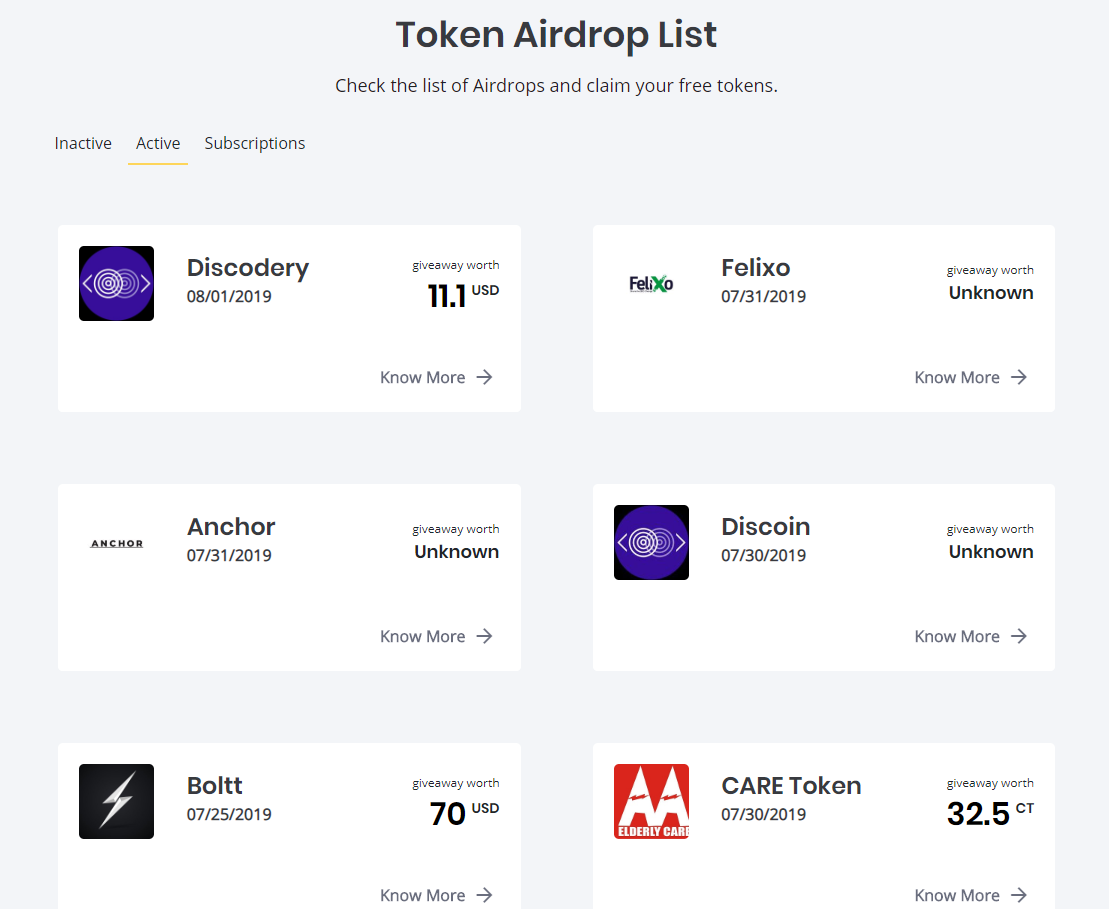Click the Discoin airdrop title

pyautogui.click(x=765, y=526)
